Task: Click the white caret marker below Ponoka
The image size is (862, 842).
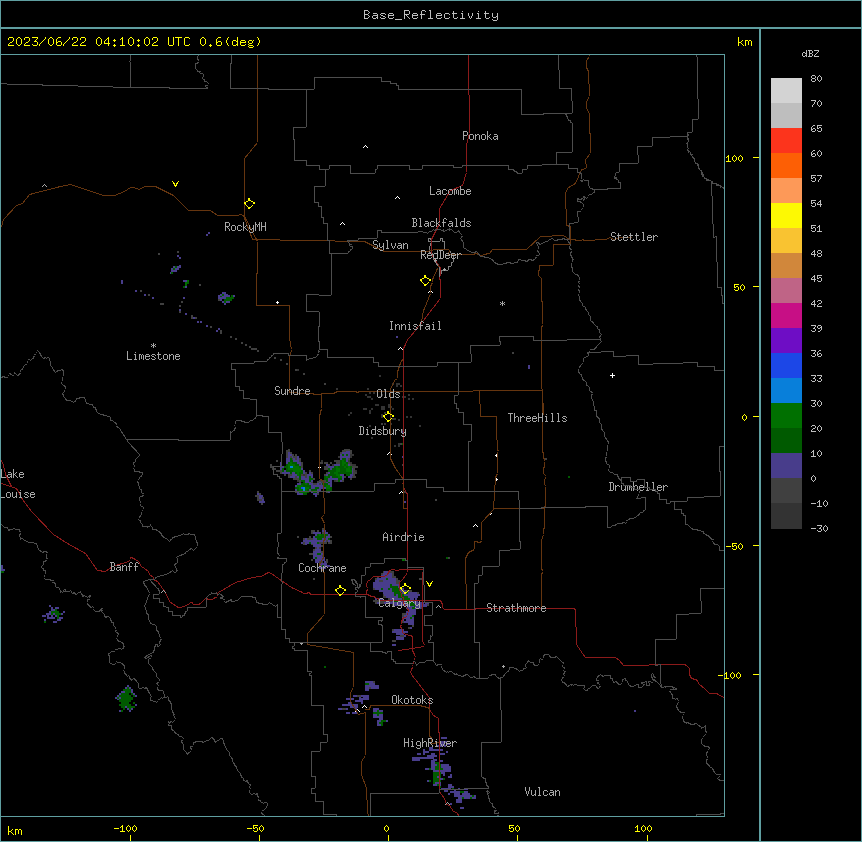Action: pyautogui.click(x=366, y=147)
